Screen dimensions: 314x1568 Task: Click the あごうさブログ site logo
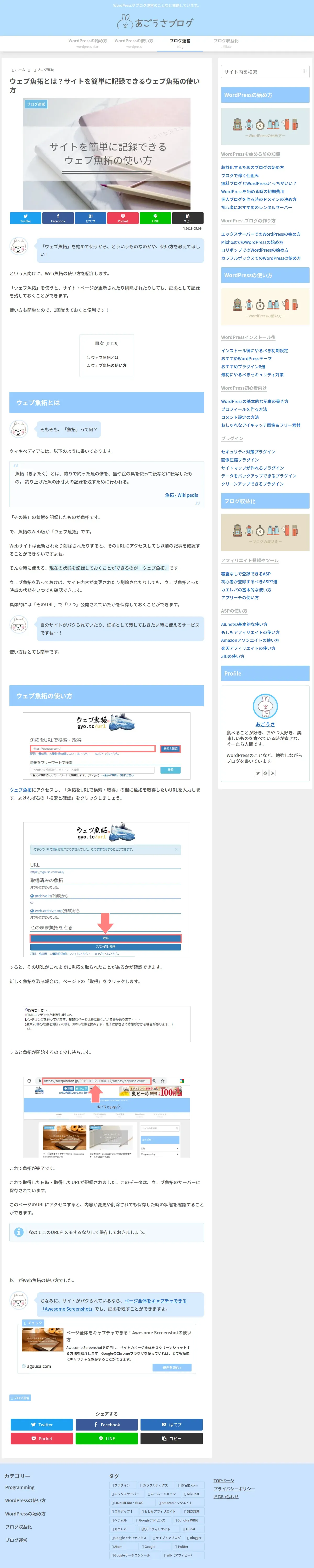click(155, 22)
